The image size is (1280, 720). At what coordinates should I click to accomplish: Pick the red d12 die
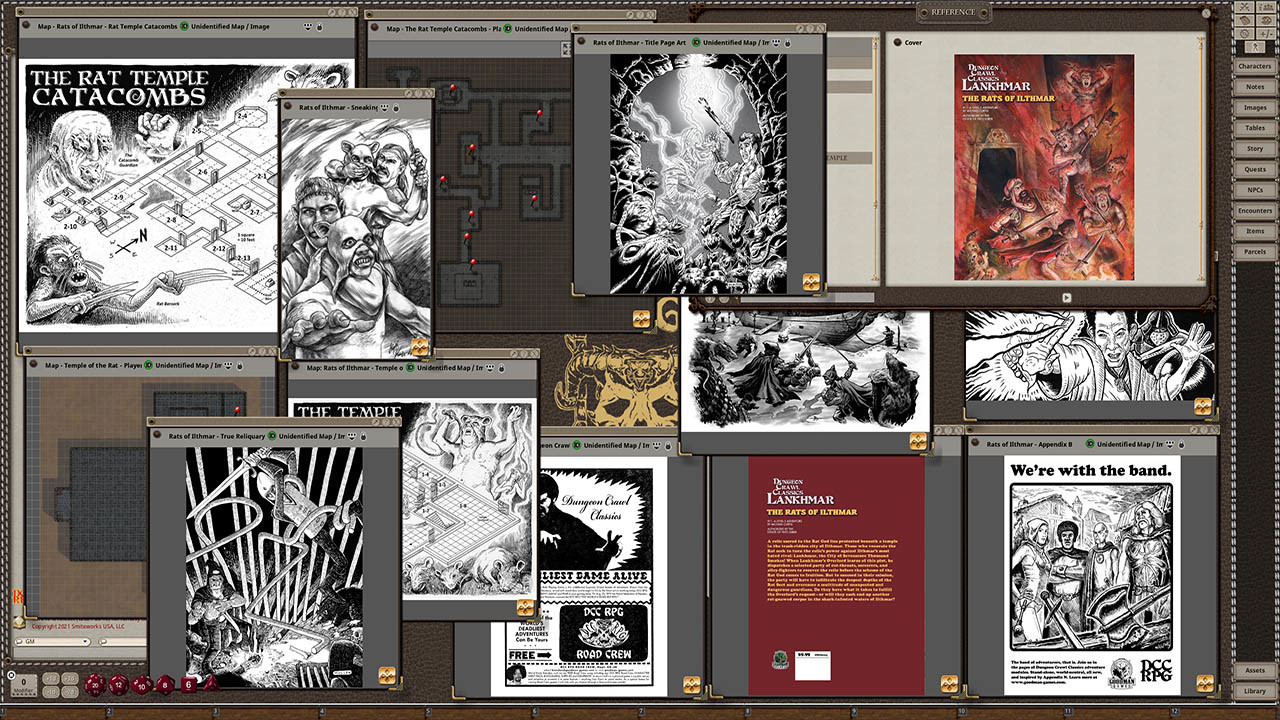coord(119,684)
